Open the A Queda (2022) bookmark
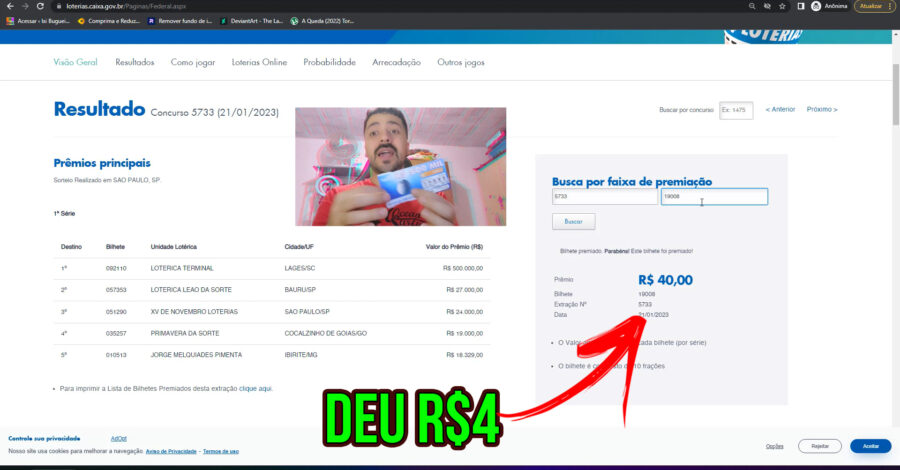900x470 pixels. point(322,21)
